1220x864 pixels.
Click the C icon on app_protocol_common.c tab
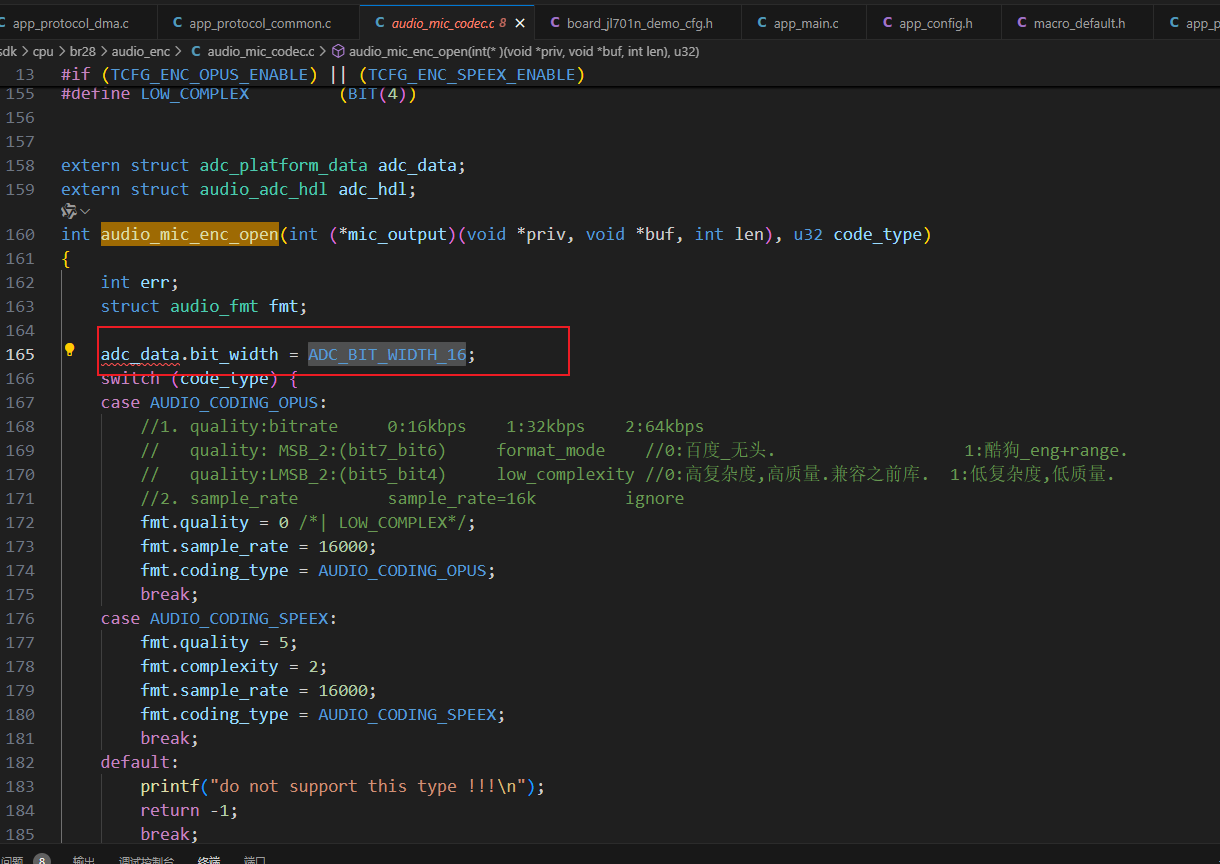pos(178,23)
